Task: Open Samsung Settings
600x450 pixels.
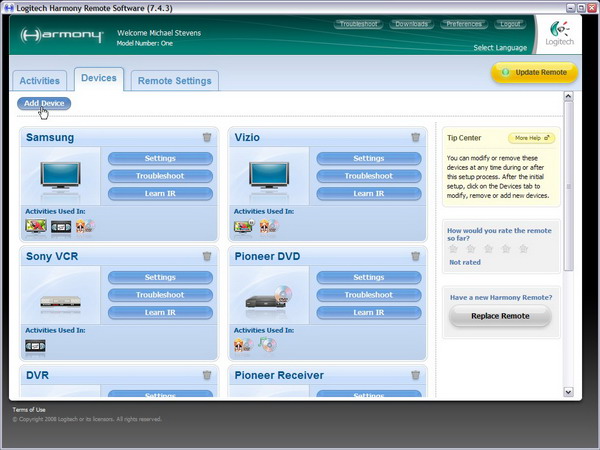Action: (x=160, y=158)
